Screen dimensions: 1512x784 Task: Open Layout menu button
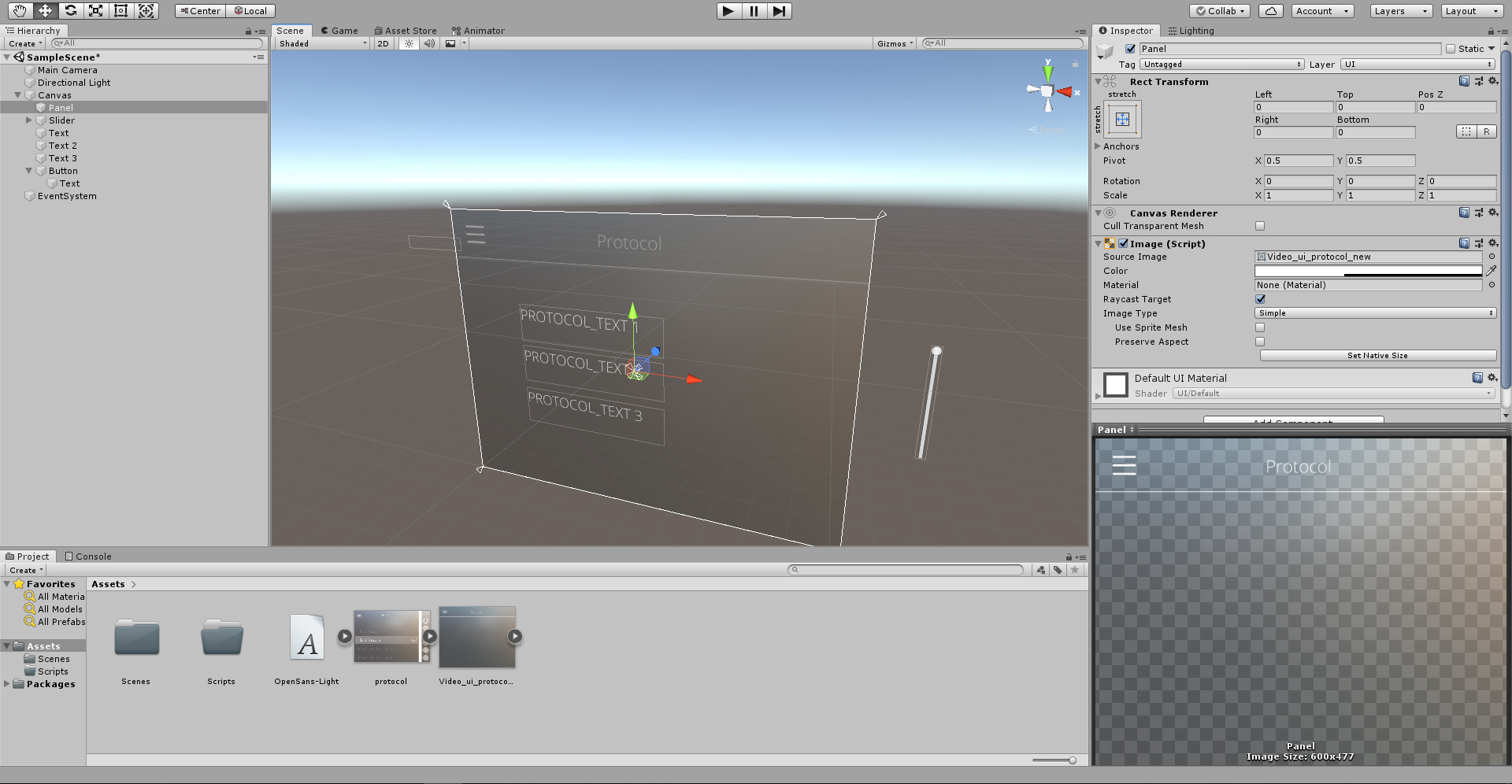point(1473,11)
